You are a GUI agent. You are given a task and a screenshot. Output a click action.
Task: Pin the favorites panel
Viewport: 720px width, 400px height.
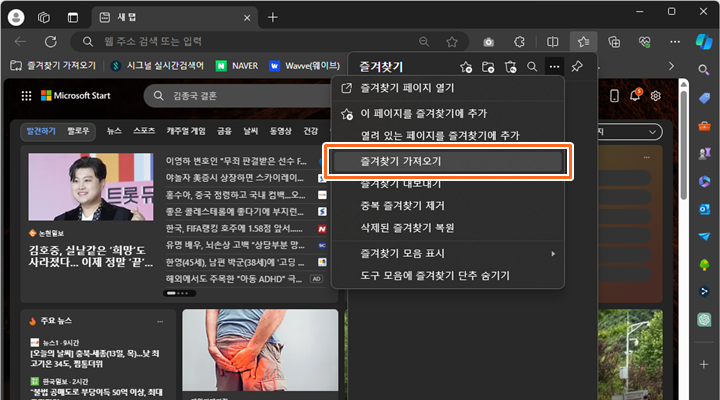coord(577,67)
